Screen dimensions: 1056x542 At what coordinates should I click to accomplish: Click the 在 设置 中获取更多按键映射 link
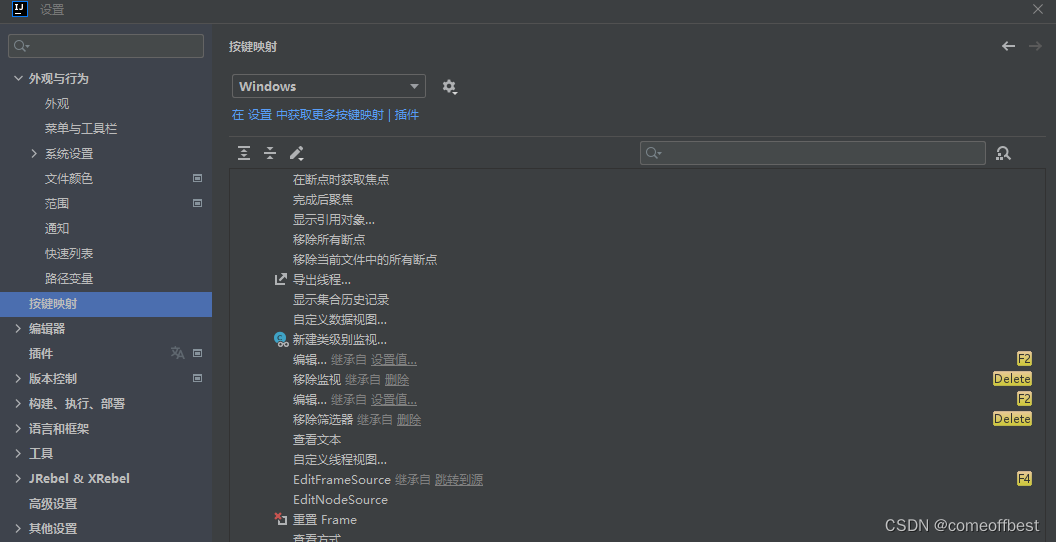(308, 115)
